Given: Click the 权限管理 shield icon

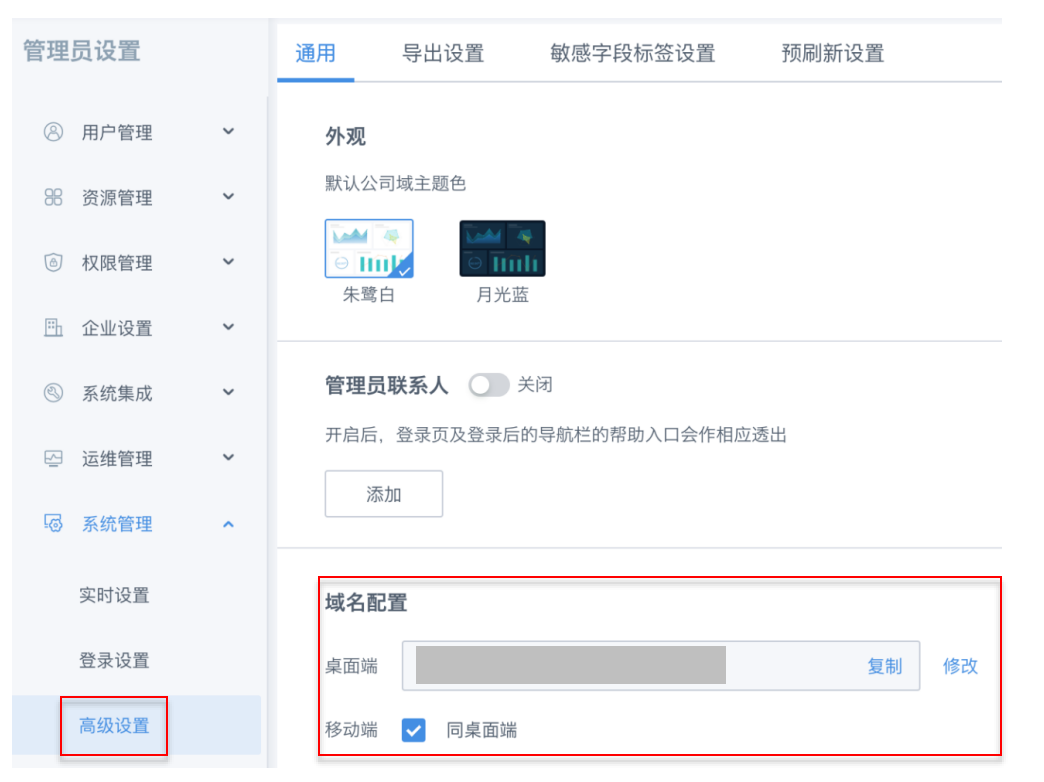Looking at the screenshot, I should [x=54, y=263].
